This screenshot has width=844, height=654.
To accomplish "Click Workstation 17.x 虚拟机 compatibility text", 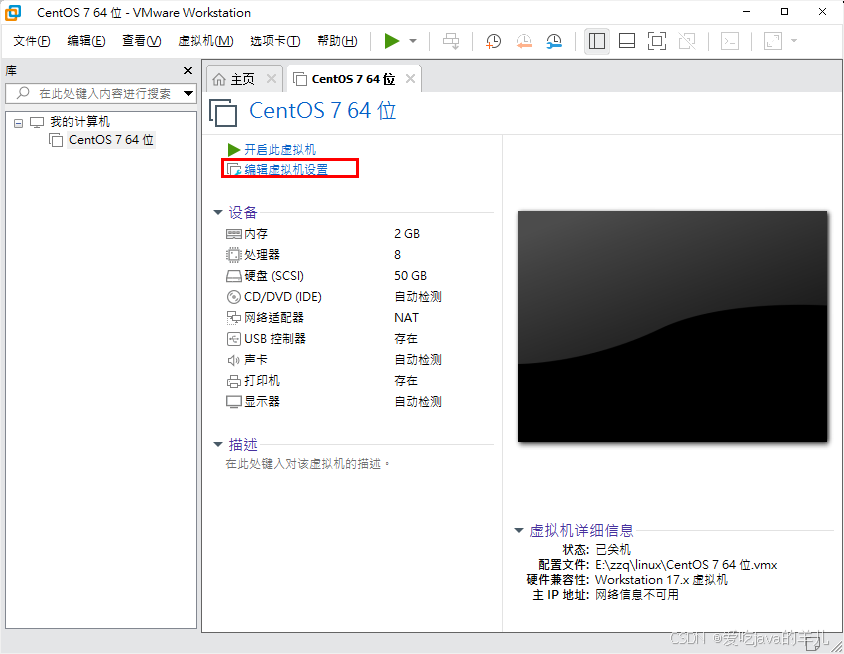I will [662, 580].
